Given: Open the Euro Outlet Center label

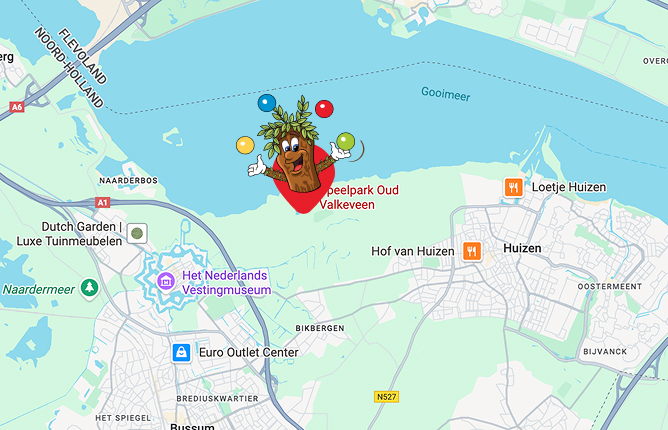Looking at the screenshot, I should pos(249,352).
